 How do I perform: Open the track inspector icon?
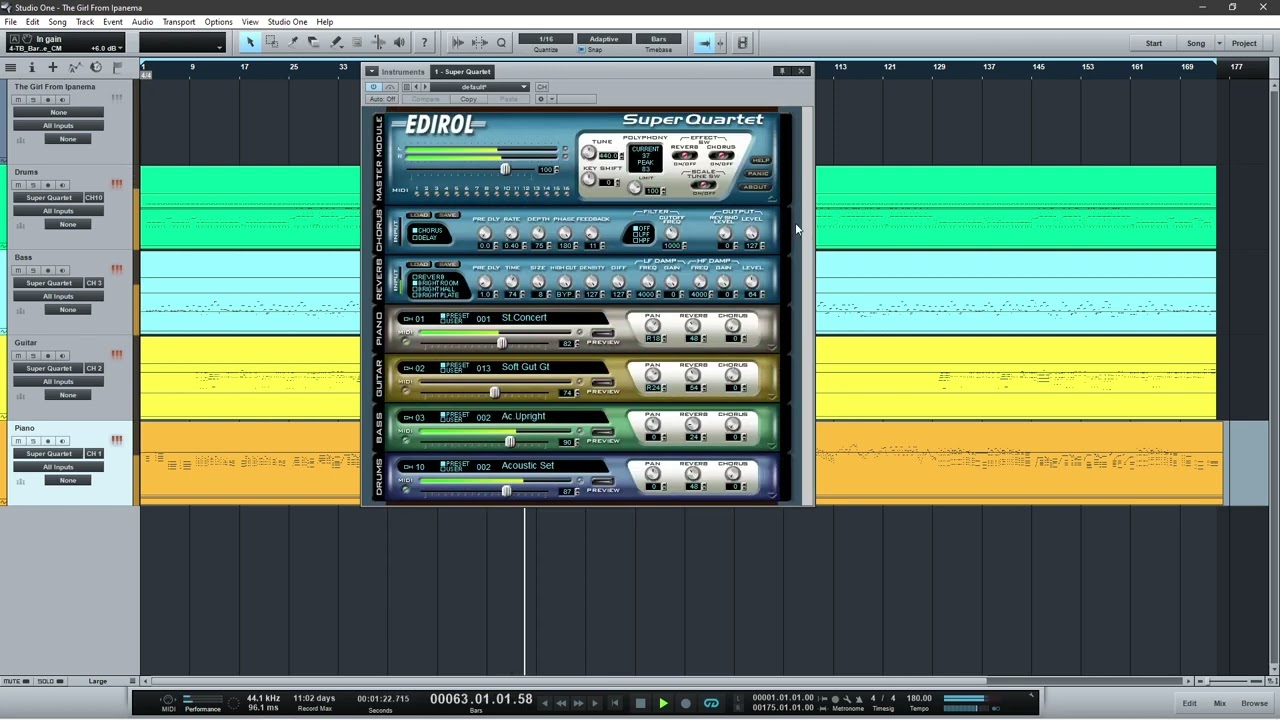pyautogui.click(x=31, y=67)
